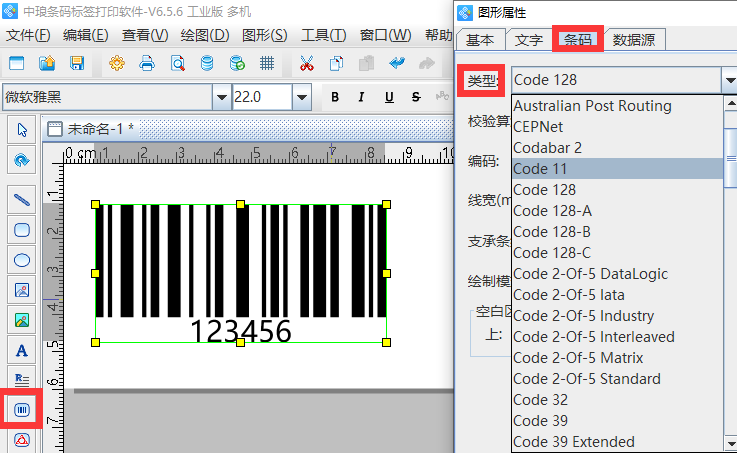Click the scissors cut icon
The height and width of the screenshot is (453, 737).
[306, 64]
